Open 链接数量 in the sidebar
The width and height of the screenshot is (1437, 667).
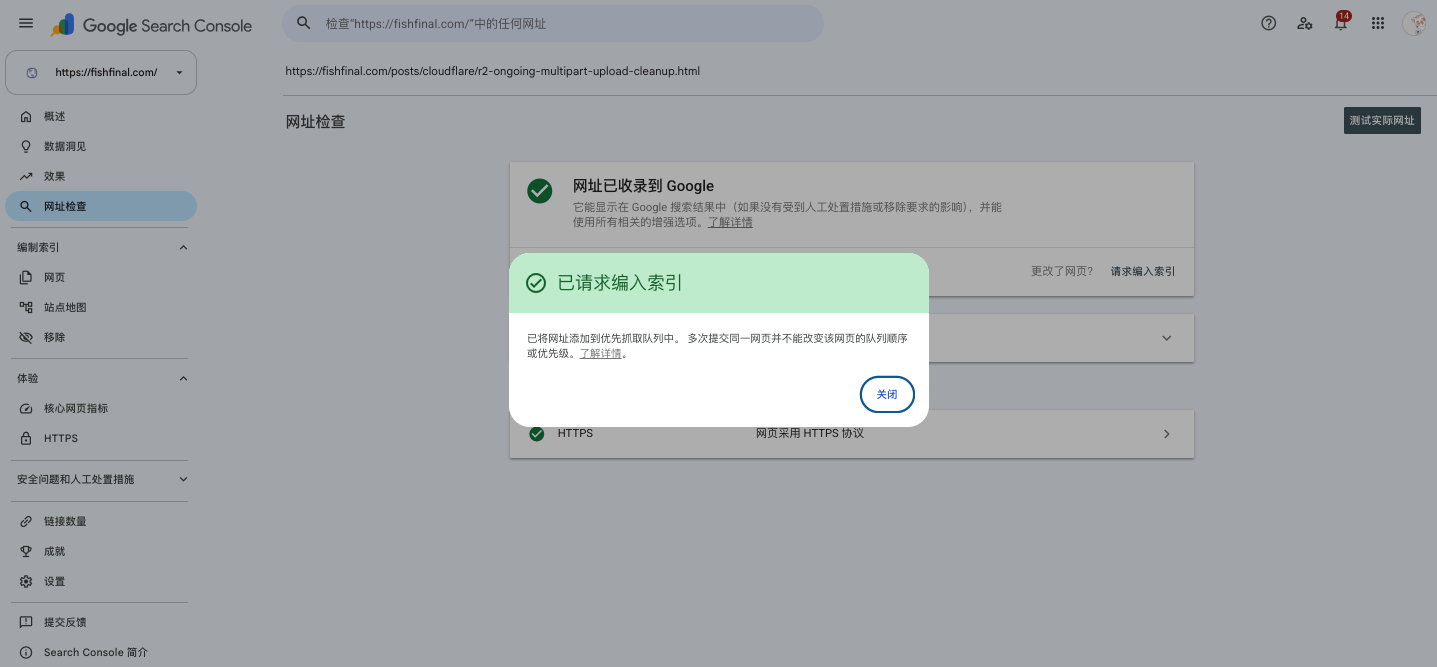point(101,521)
